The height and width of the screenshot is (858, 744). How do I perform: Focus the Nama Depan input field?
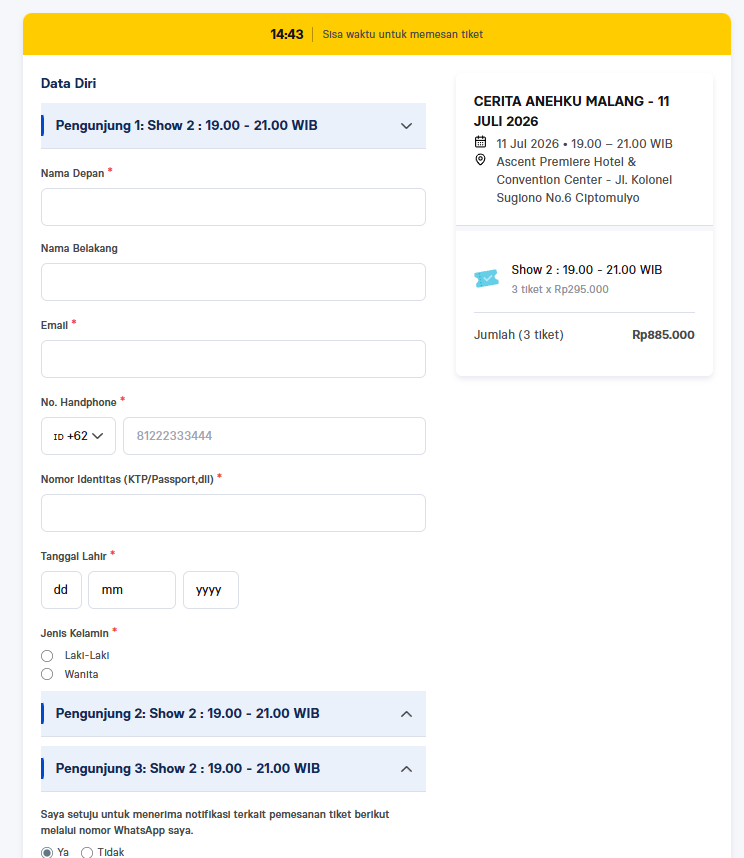(x=233, y=207)
